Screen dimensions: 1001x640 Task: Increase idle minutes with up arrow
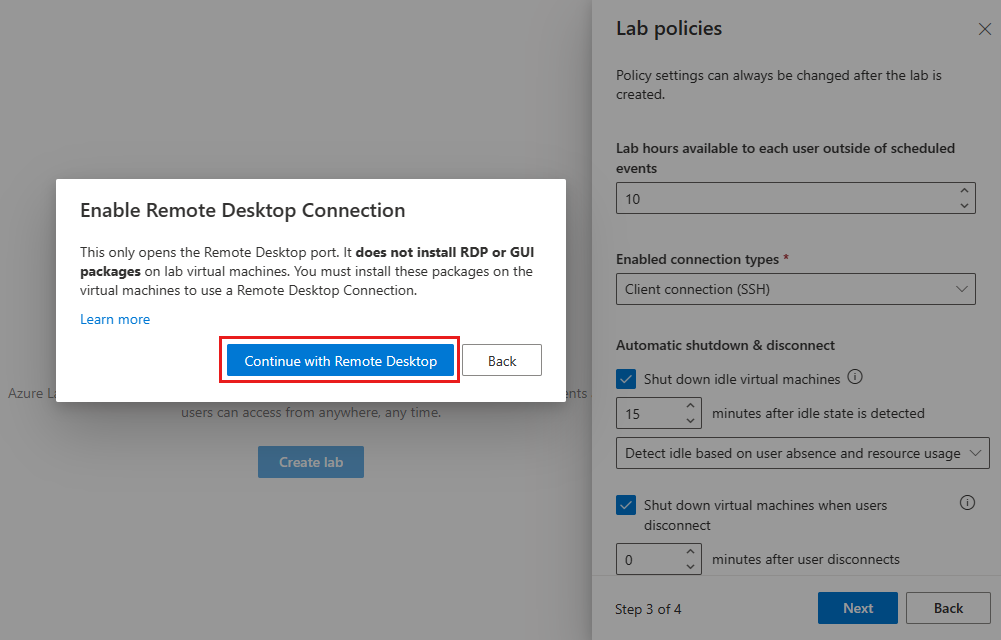click(x=690, y=405)
